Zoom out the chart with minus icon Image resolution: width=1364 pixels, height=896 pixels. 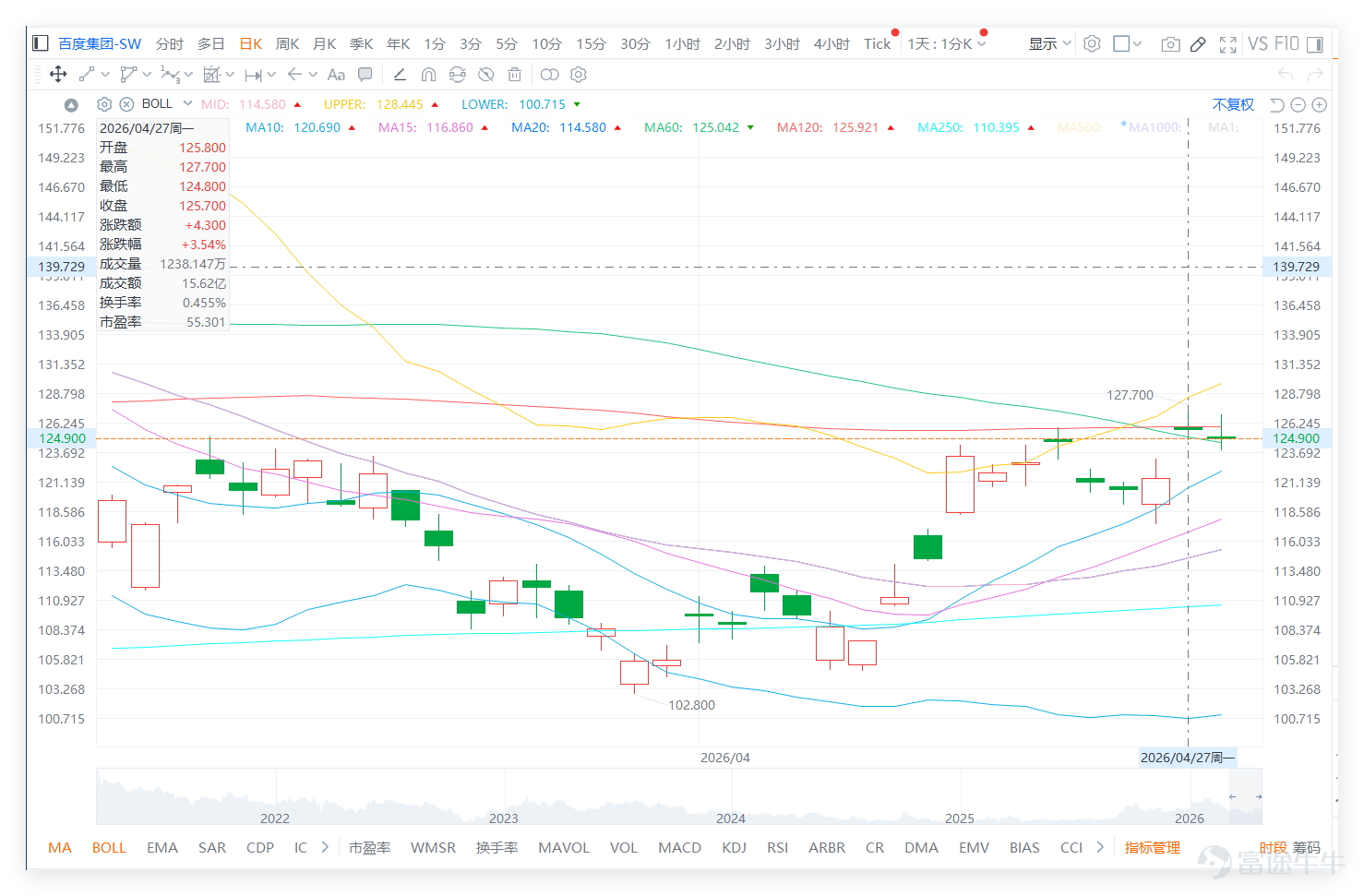coord(1298,105)
